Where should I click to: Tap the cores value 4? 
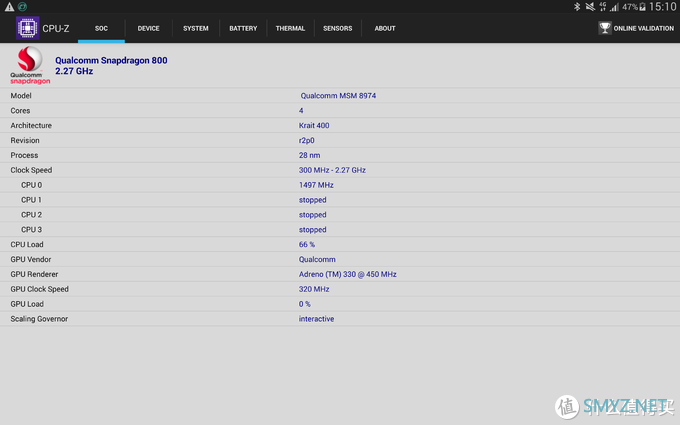pyautogui.click(x=301, y=111)
